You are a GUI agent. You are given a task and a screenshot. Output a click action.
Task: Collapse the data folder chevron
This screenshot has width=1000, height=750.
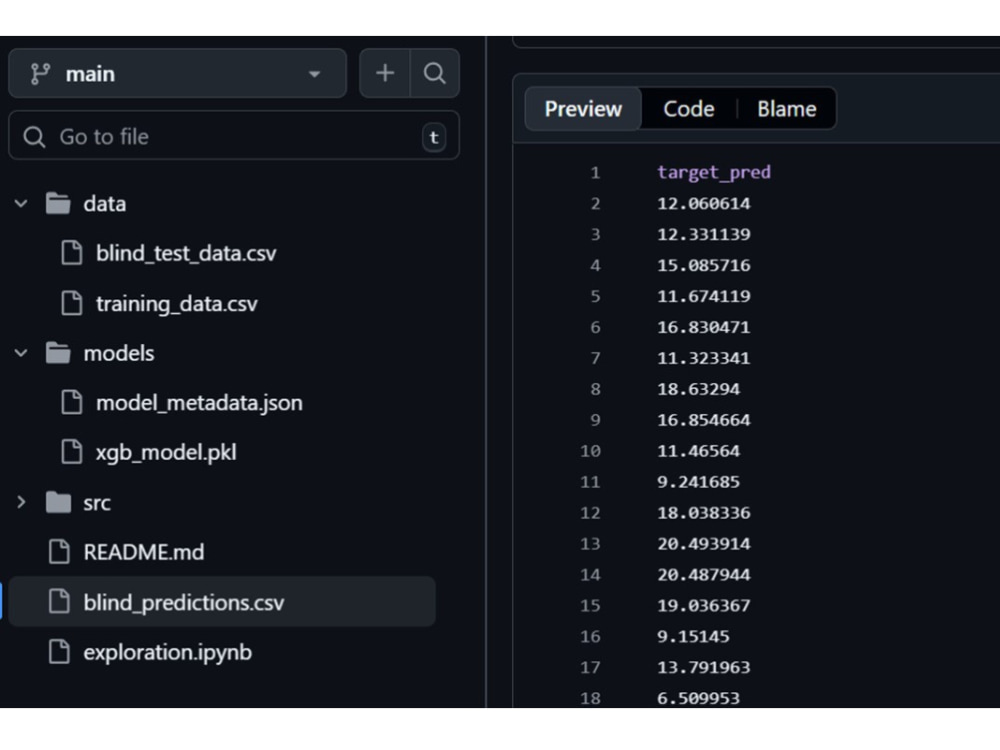click(21, 204)
